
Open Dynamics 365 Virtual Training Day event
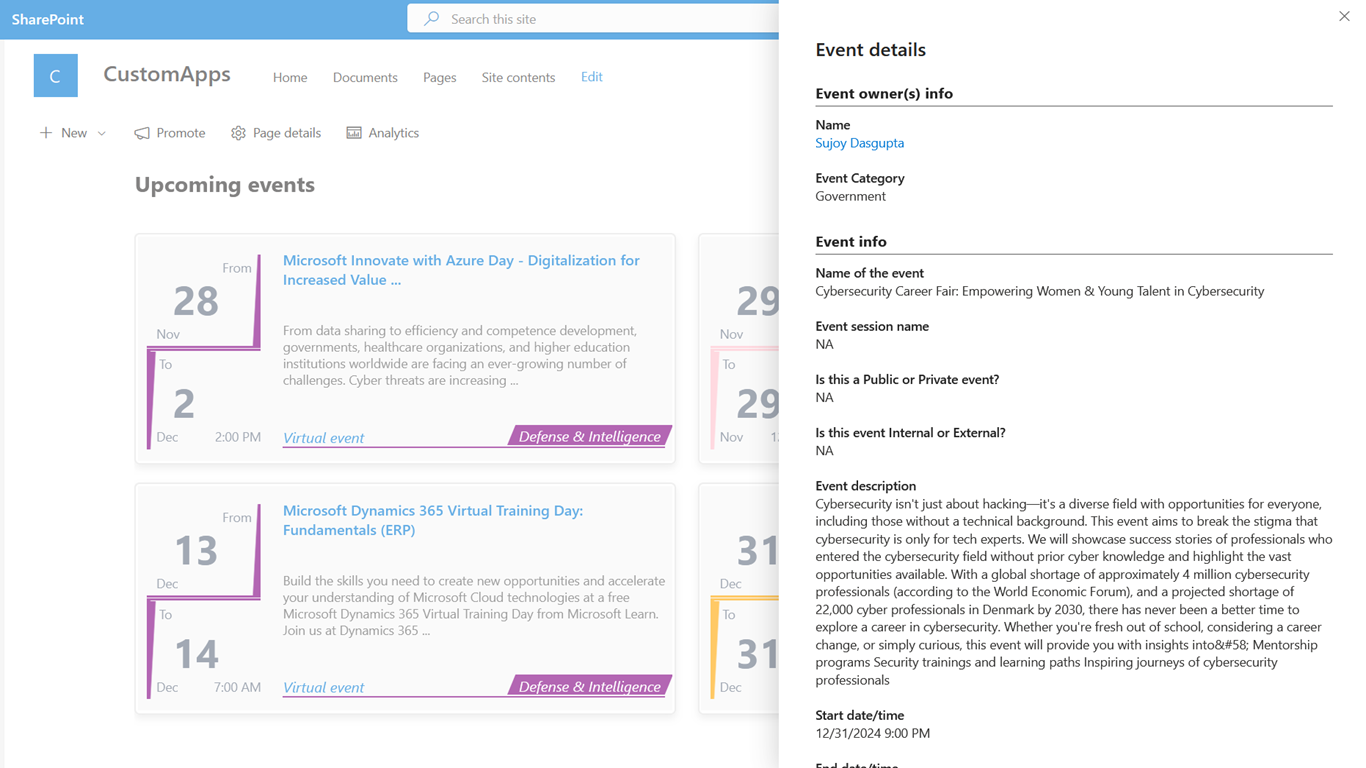433,520
